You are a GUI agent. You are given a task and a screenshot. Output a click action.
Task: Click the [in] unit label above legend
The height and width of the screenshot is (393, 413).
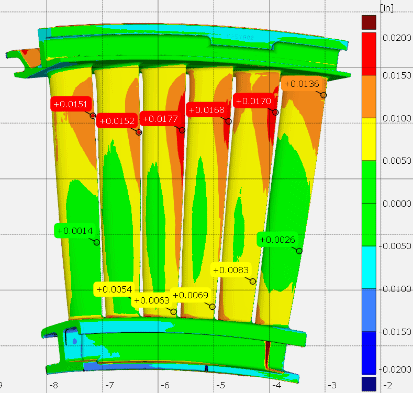click(x=387, y=8)
